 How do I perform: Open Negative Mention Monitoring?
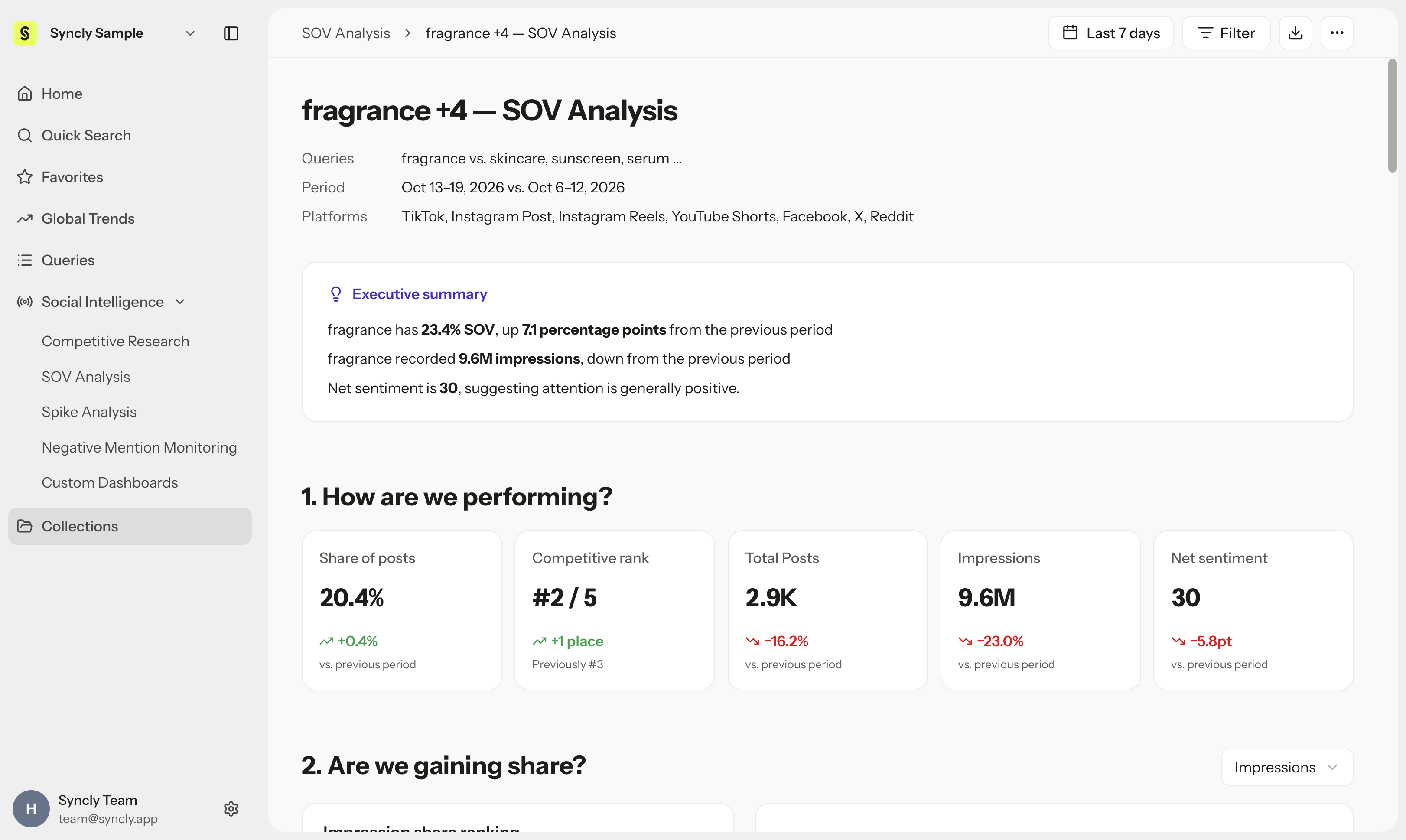(139, 448)
